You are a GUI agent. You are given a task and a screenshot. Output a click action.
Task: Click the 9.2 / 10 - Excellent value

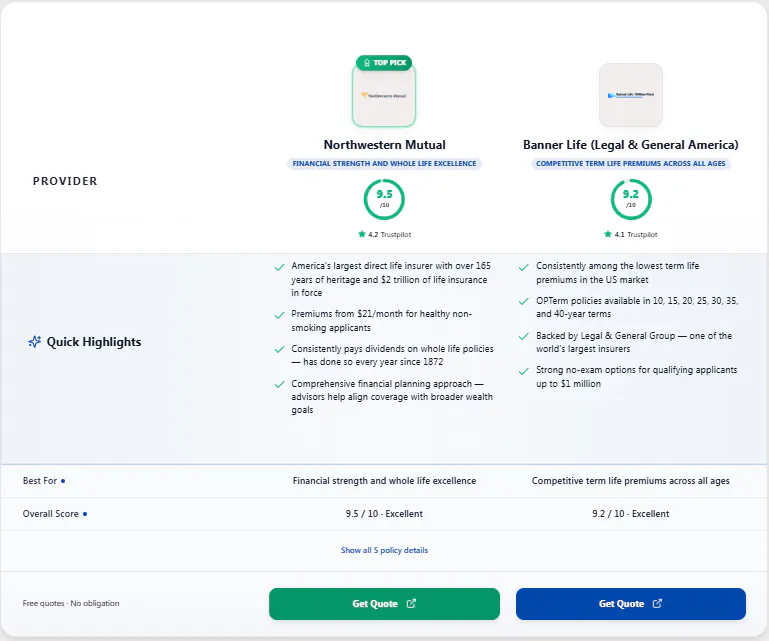[x=631, y=513]
